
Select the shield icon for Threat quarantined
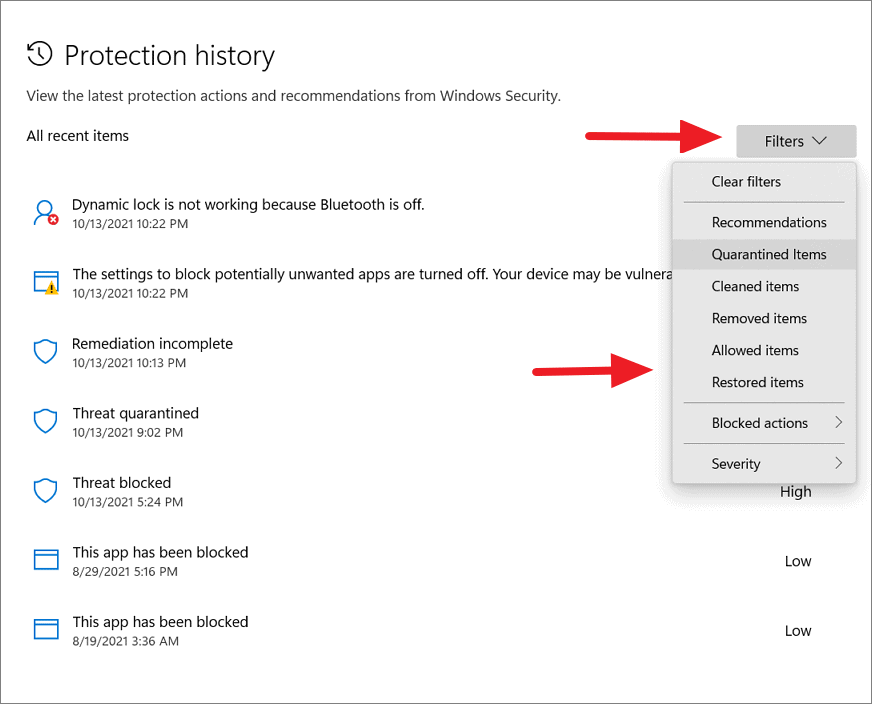tap(45, 420)
